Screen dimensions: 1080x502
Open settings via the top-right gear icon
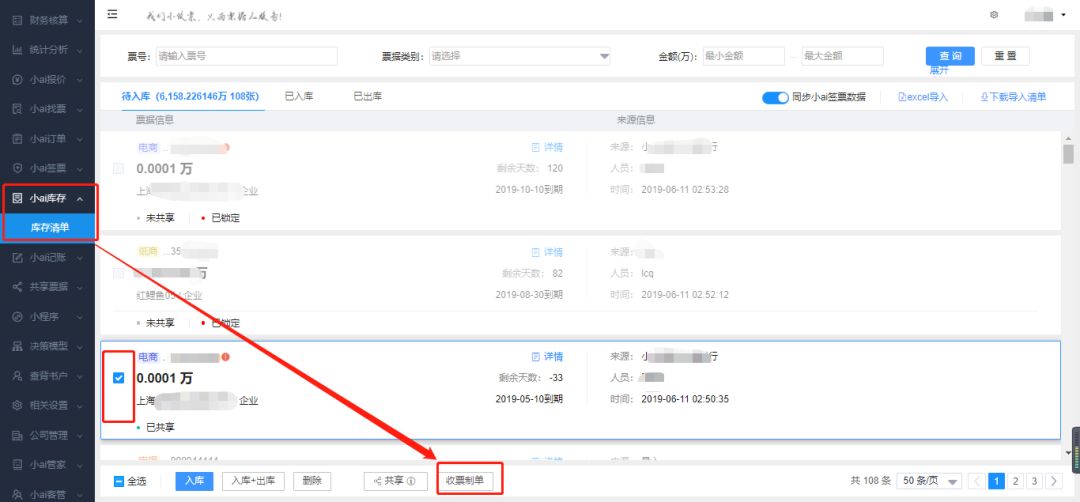[x=994, y=15]
